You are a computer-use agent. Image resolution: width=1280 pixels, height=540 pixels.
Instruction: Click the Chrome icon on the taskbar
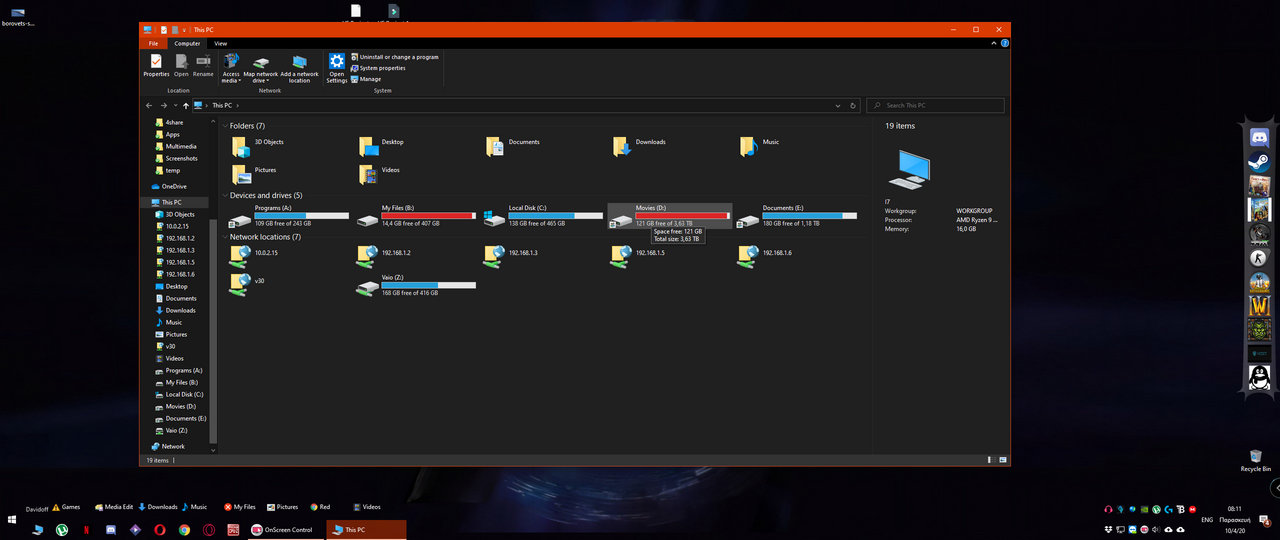184,530
